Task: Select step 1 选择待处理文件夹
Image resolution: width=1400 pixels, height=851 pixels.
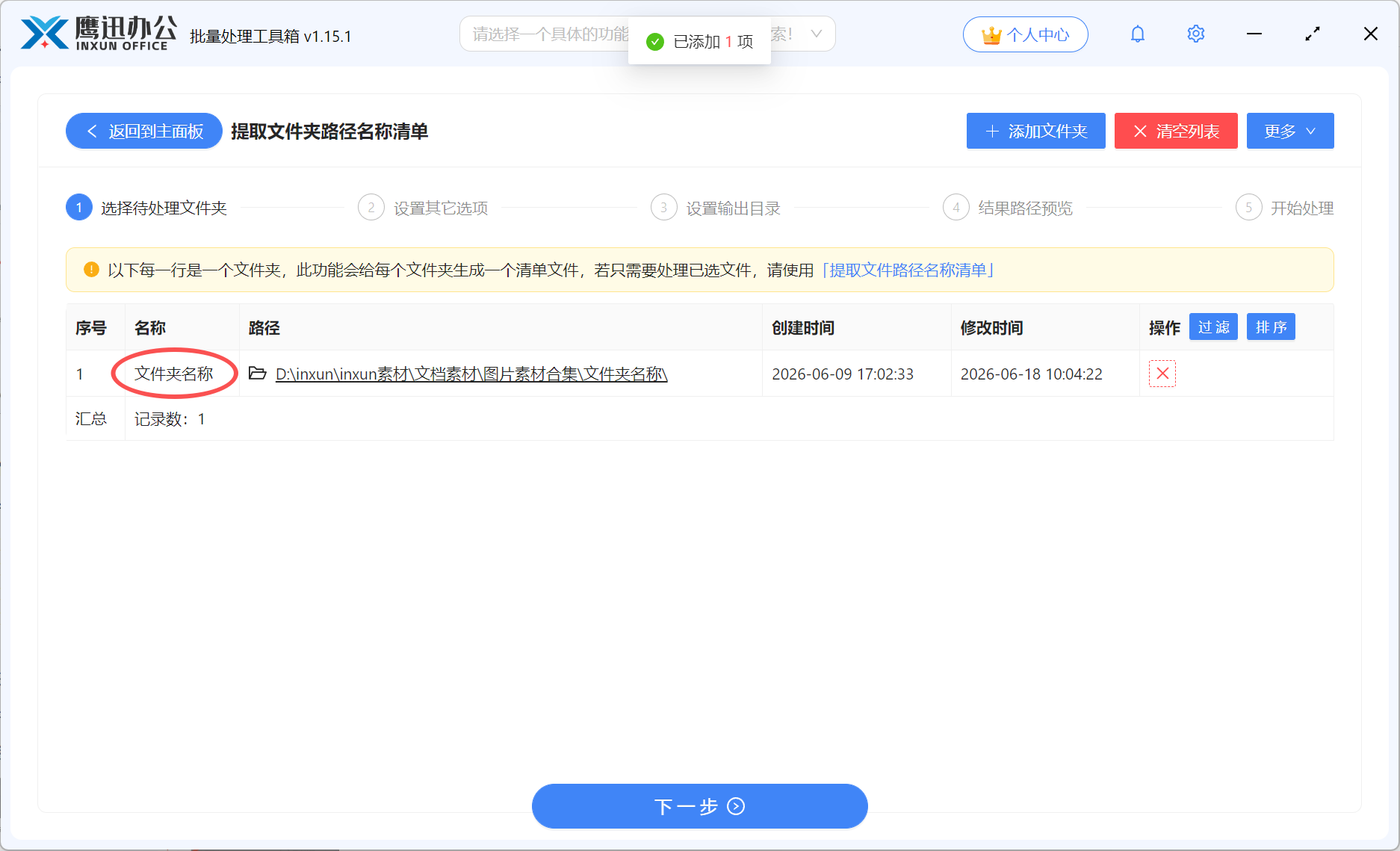Action: click(x=146, y=208)
